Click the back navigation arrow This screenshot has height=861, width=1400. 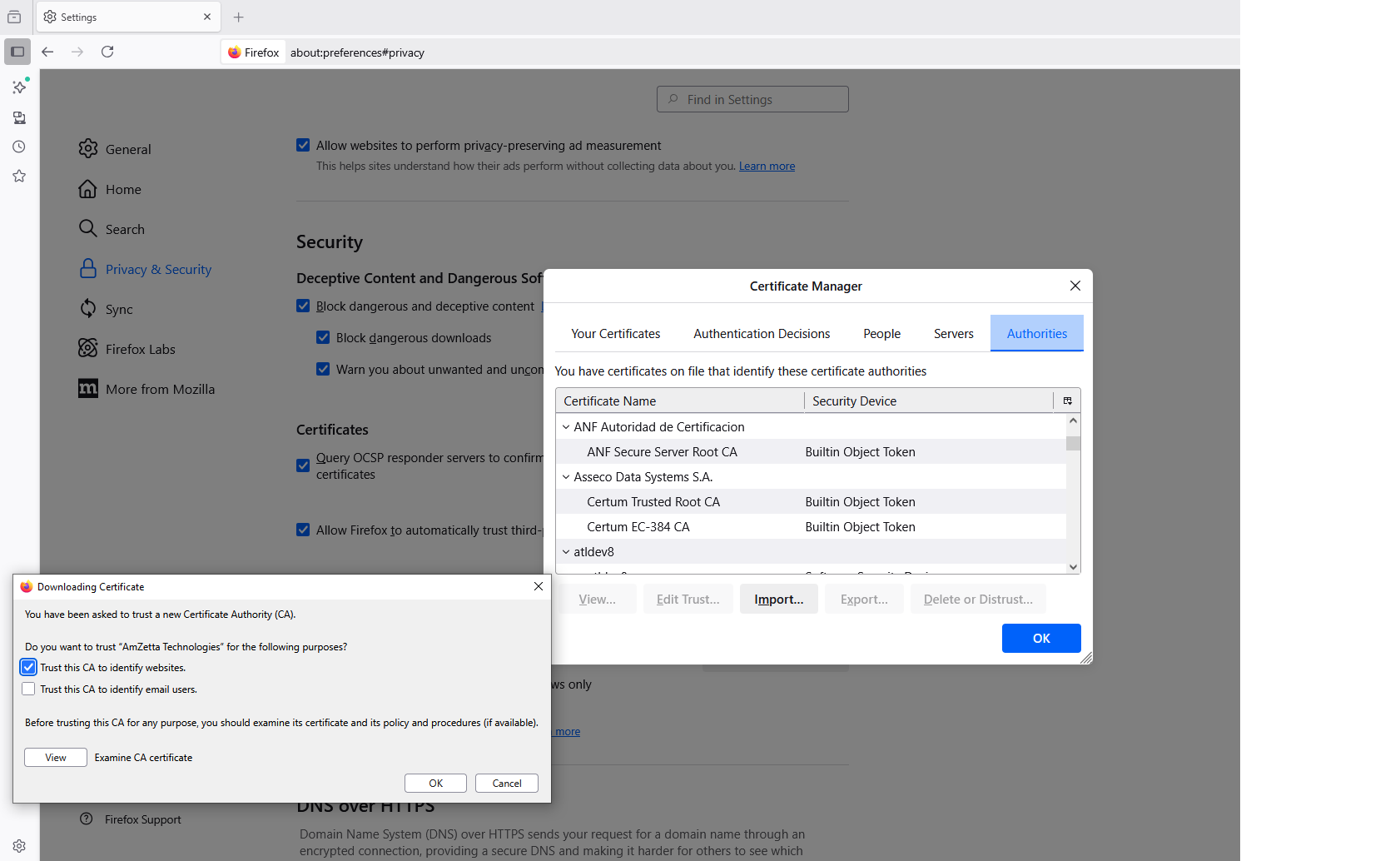point(47,52)
